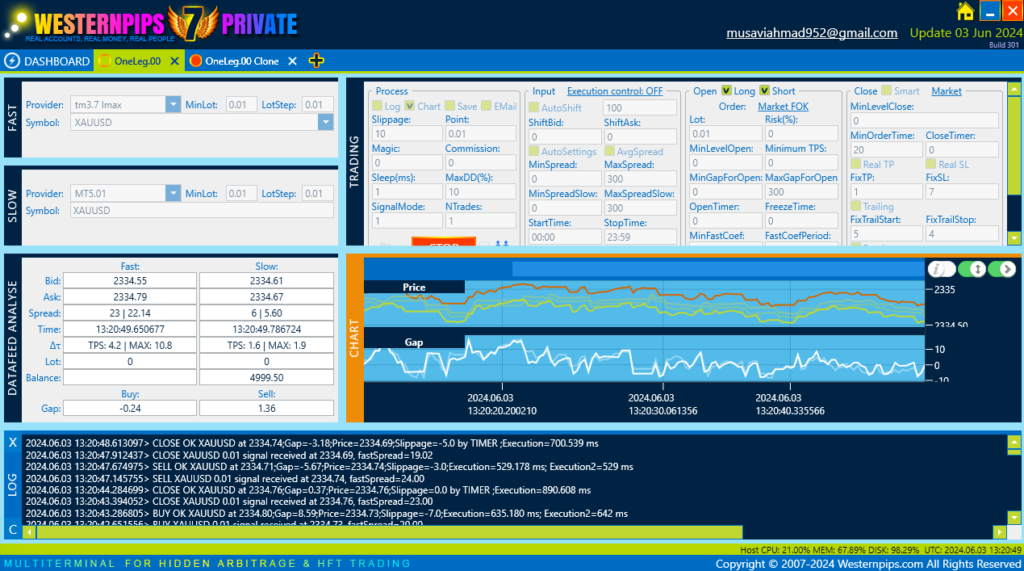Click the orange STOP button
Viewport: 1024px width, 571px height.
pyautogui.click(x=443, y=242)
